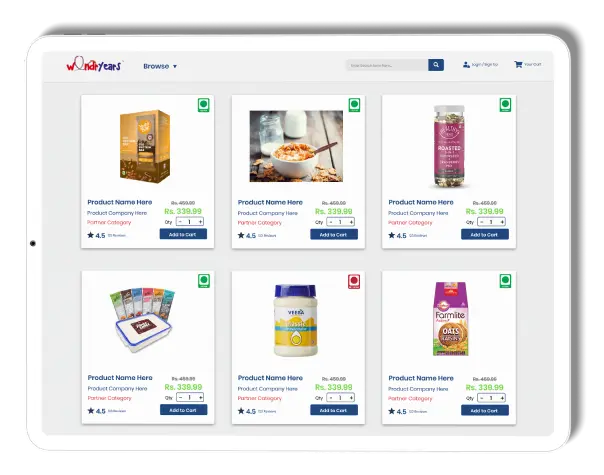Increase quantity on roasted mix jar product
This screenshot has width=604, height=475.
502,222
